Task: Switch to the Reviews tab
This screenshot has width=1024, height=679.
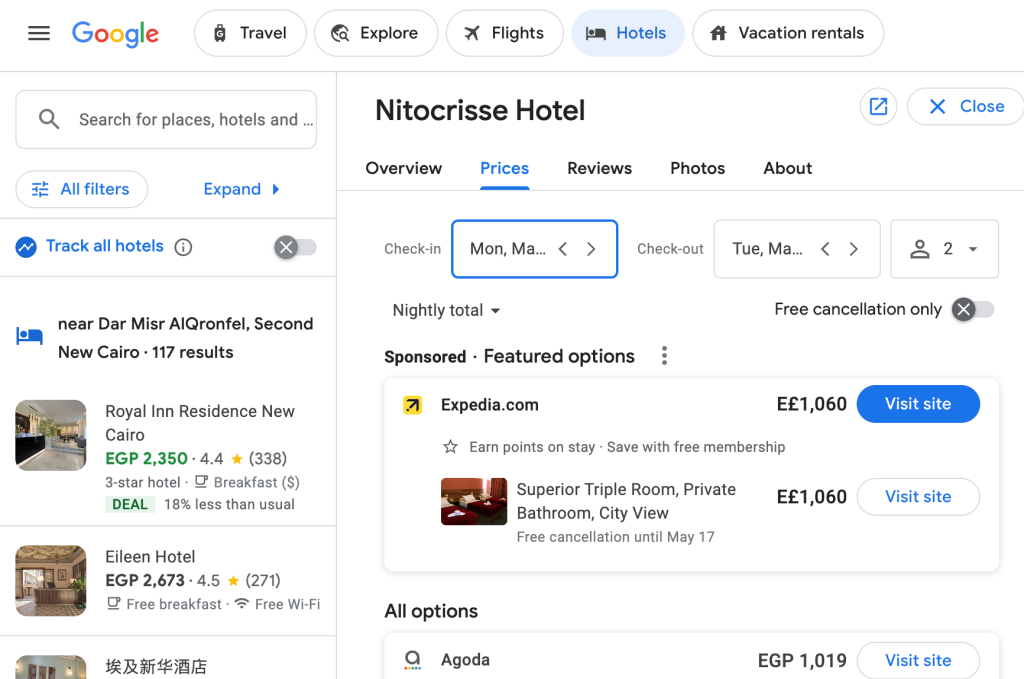Action: (x=599, y=168)
